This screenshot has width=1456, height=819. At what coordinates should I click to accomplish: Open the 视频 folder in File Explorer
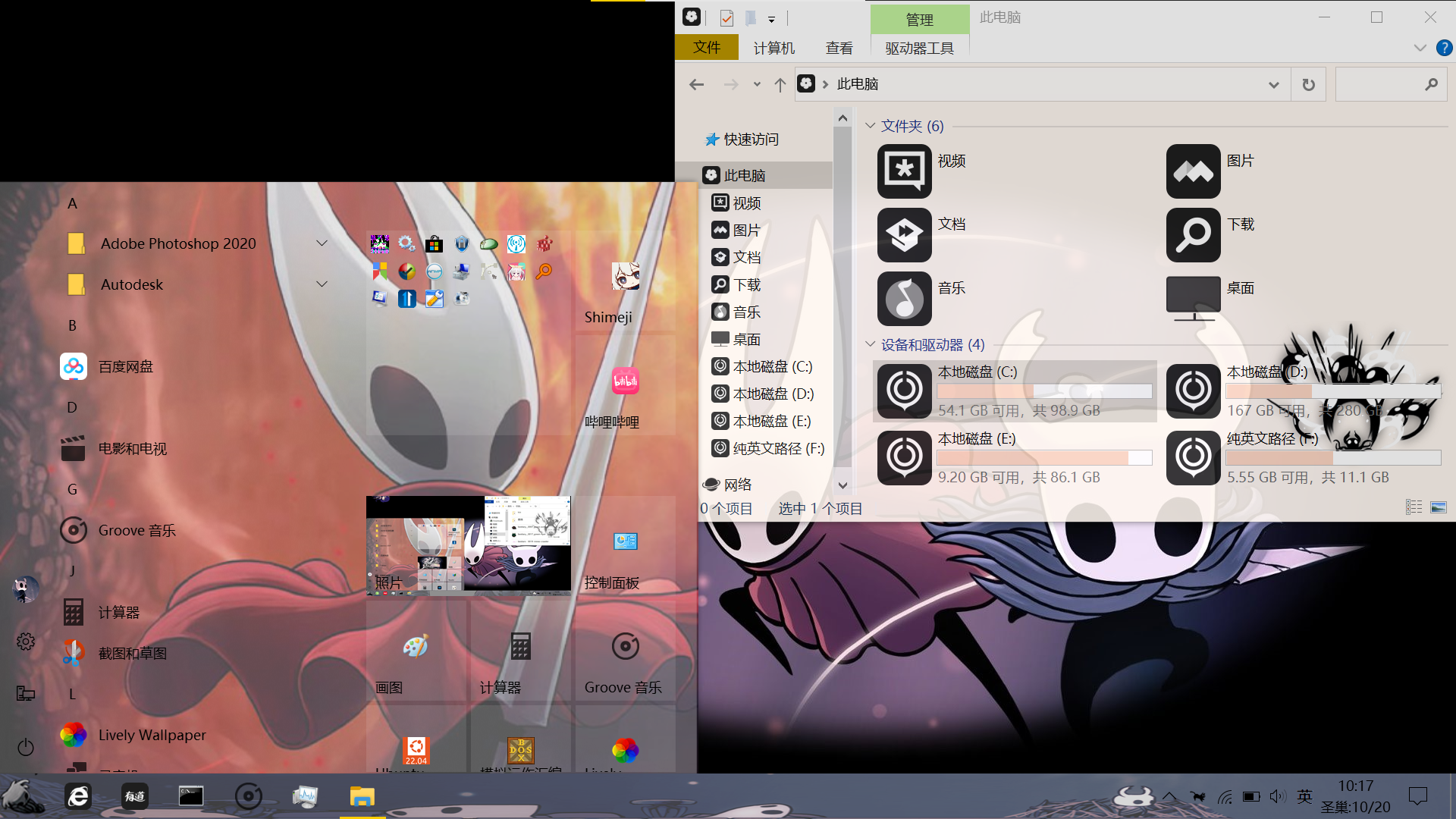[x=905, y=171]
